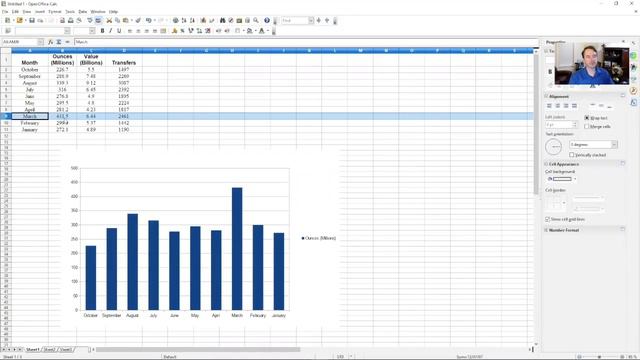640x360 pixels.
Task: Click the Find text field
Action: pos(295,20)
